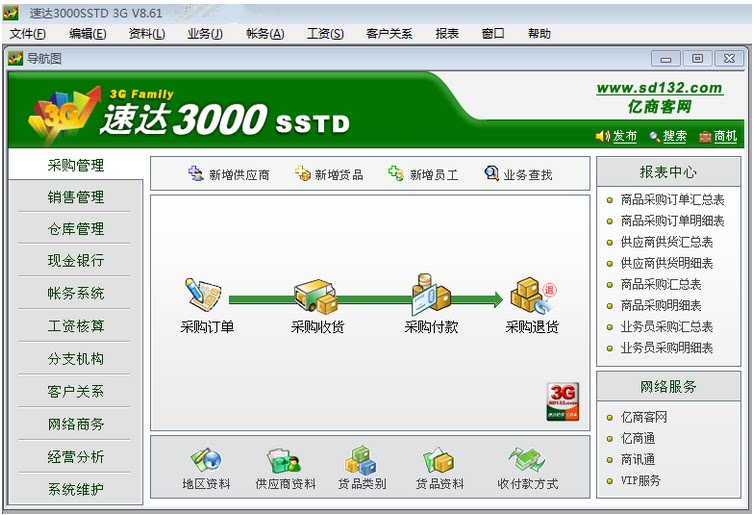
Task: Select the 采购管理 sidebar tab
Action: [x=75, y=165]
